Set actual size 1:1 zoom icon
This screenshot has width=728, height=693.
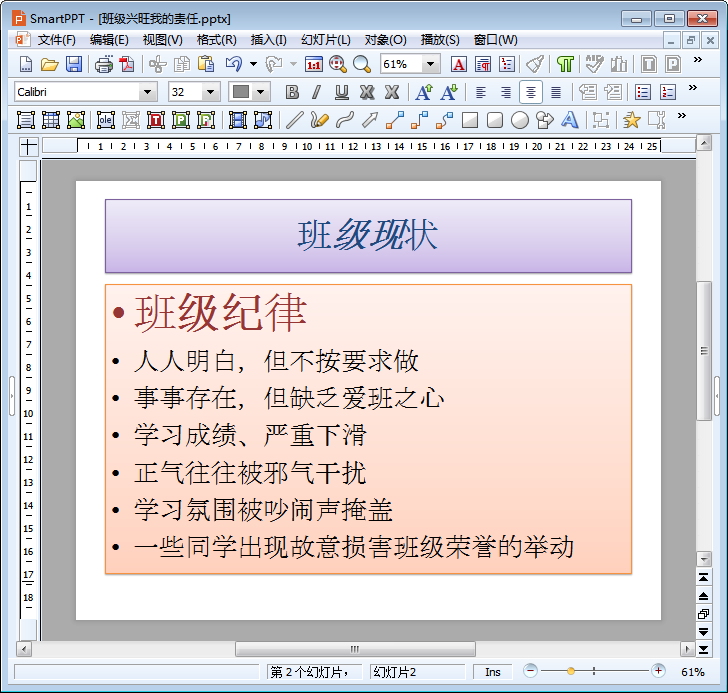coord(314,64)
